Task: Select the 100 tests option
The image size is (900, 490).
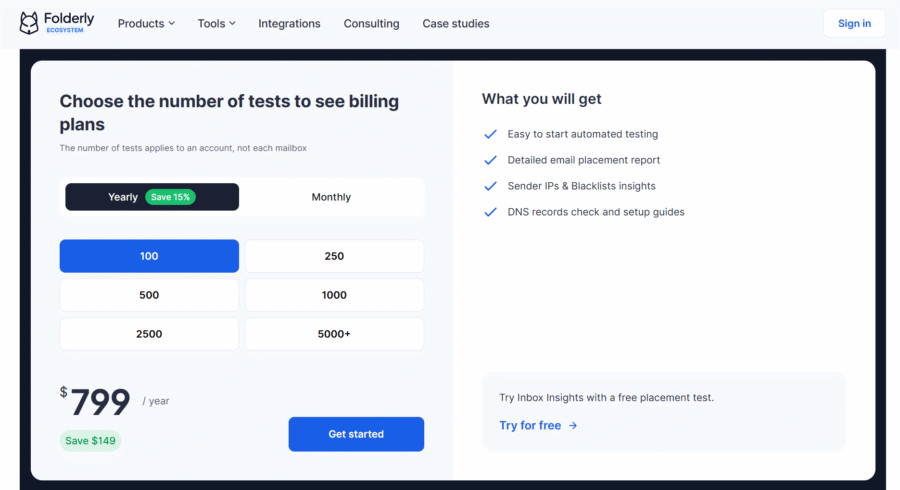Action: click(149, 256)
